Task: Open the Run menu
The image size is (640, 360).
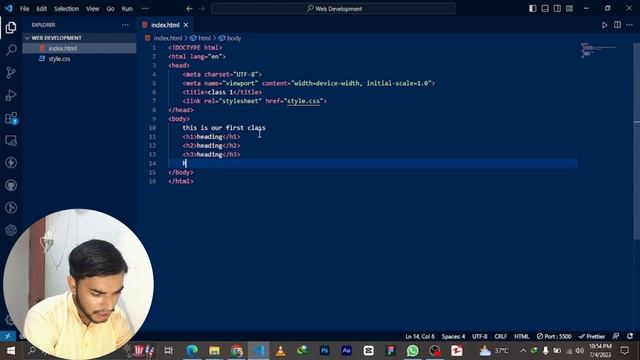Action: [x=127, y=9]
